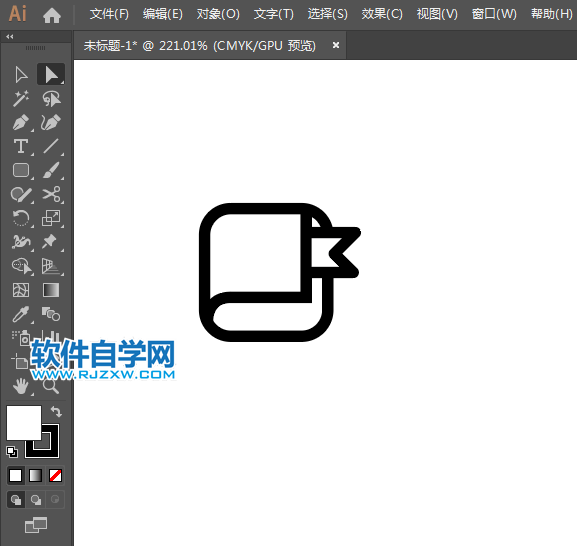The height and width of the screenshot is (546, 577).
Task: Select the Paintbrush tool
Action: [51, 170]
